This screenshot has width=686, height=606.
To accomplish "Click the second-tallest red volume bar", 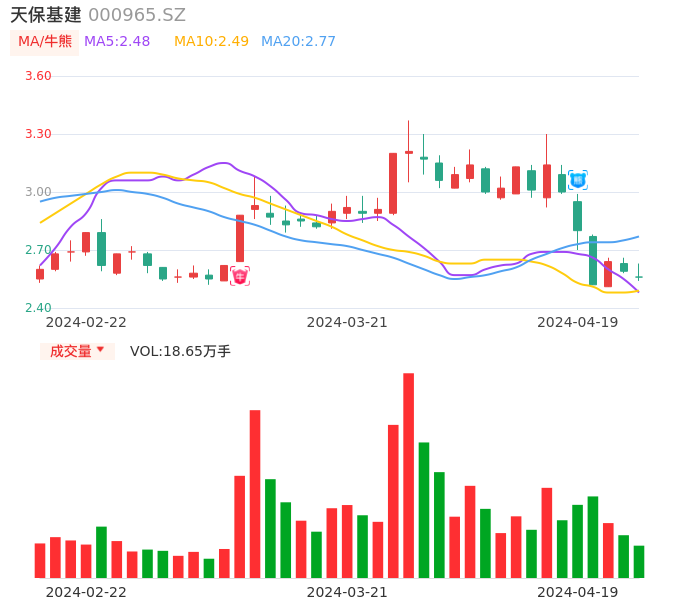I will click(x=255, y=493).
